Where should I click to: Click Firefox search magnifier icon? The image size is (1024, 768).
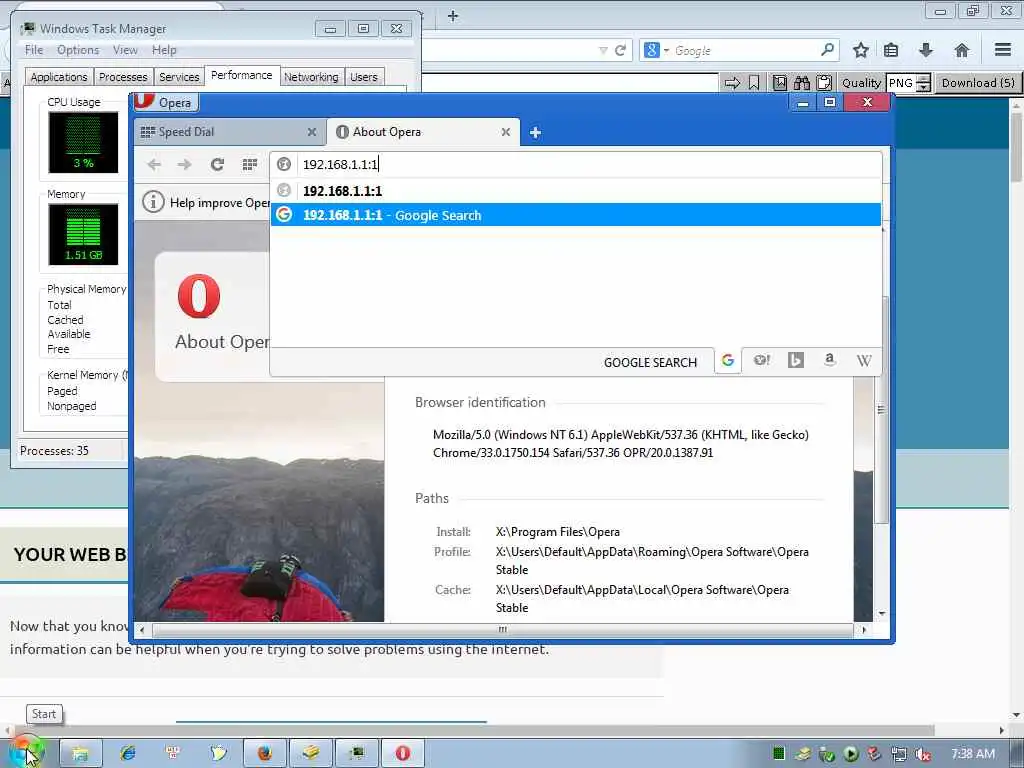(x=827, y=50)
